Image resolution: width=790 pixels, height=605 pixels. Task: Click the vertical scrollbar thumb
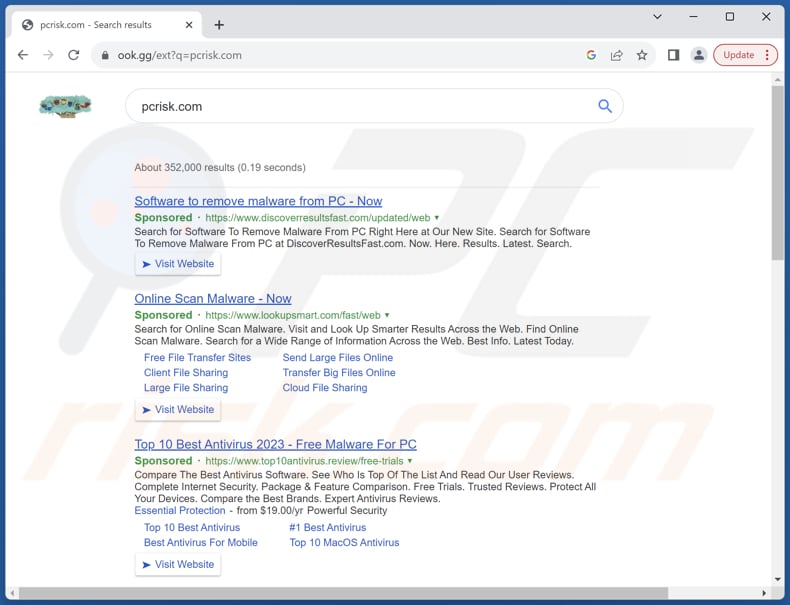(x=777, y=173)
